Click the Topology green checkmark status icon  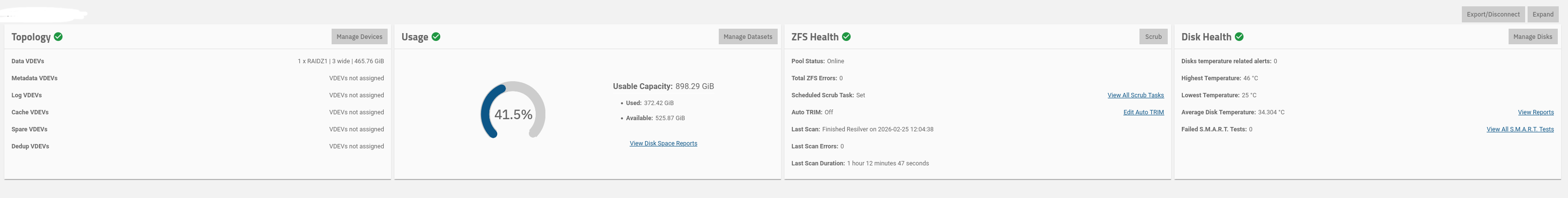coord(58,36)
